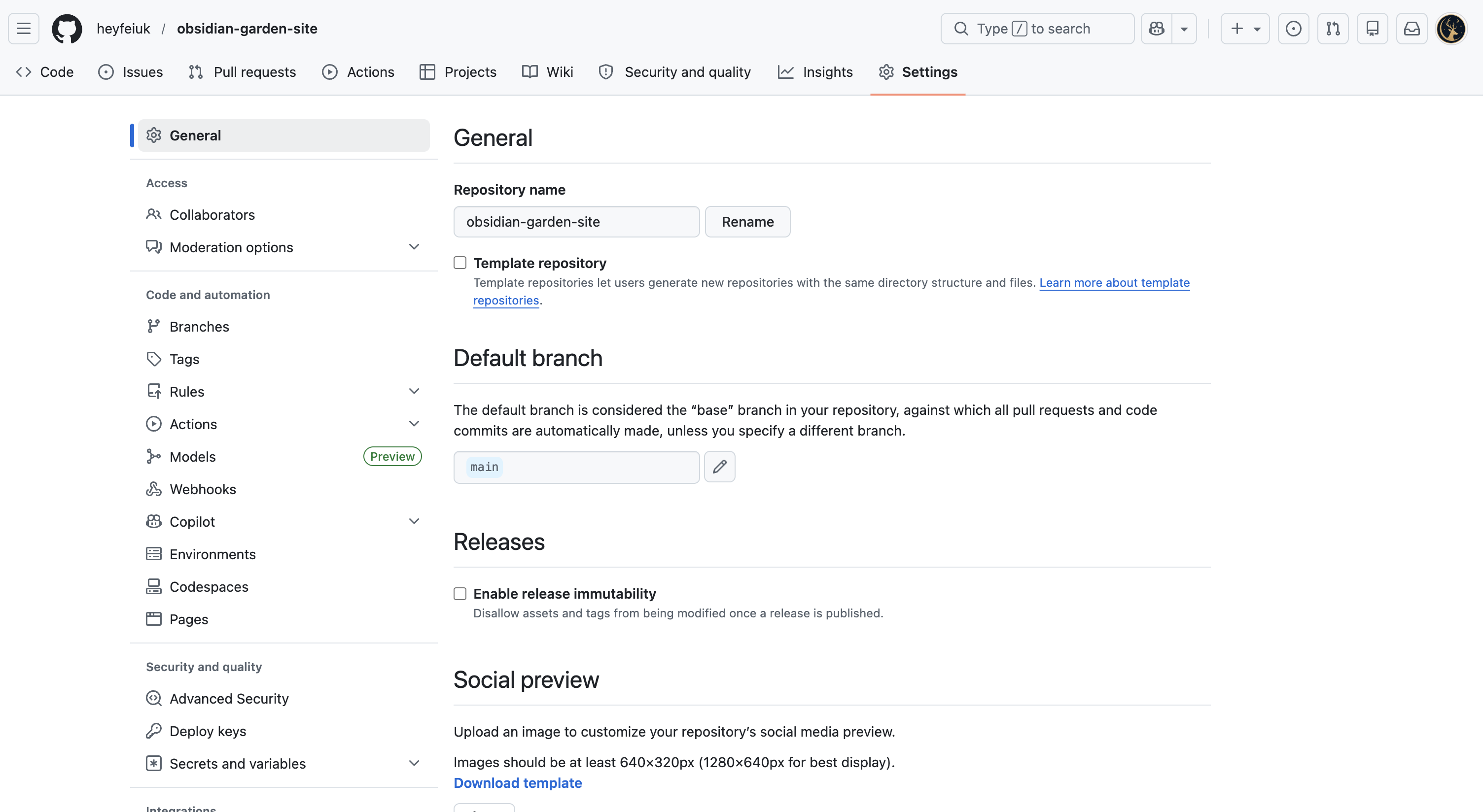Screen dimensions: 1483x812
Task: Click the Download template link
Action: pos(518,783)
